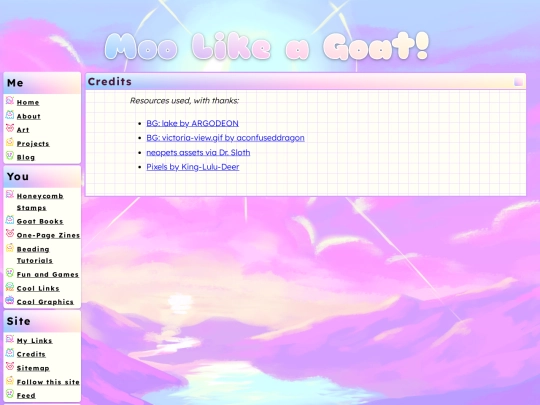Click the square button in Credits title bar
540x405 pixels.
tap(518, 82)
